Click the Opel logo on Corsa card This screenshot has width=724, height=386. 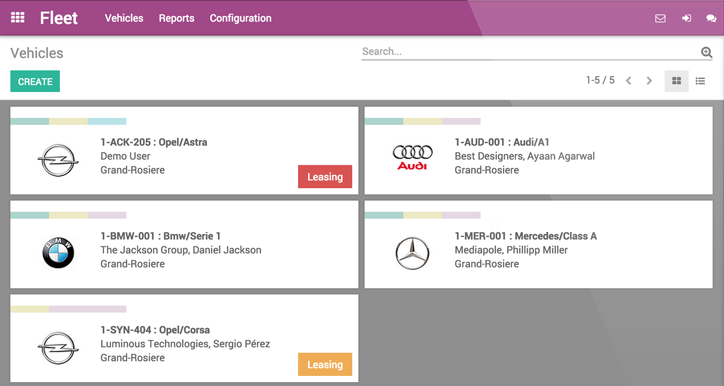(x=58, y=348)
